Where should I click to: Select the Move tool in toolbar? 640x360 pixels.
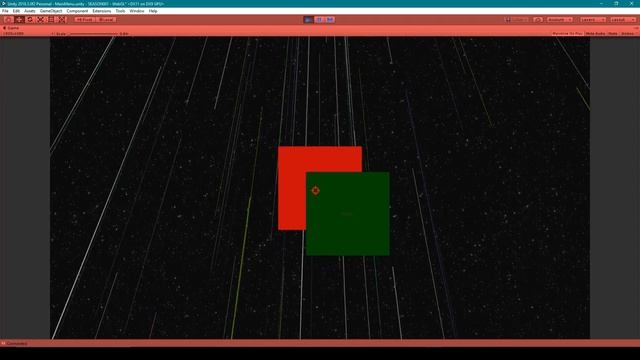point(19,20)
